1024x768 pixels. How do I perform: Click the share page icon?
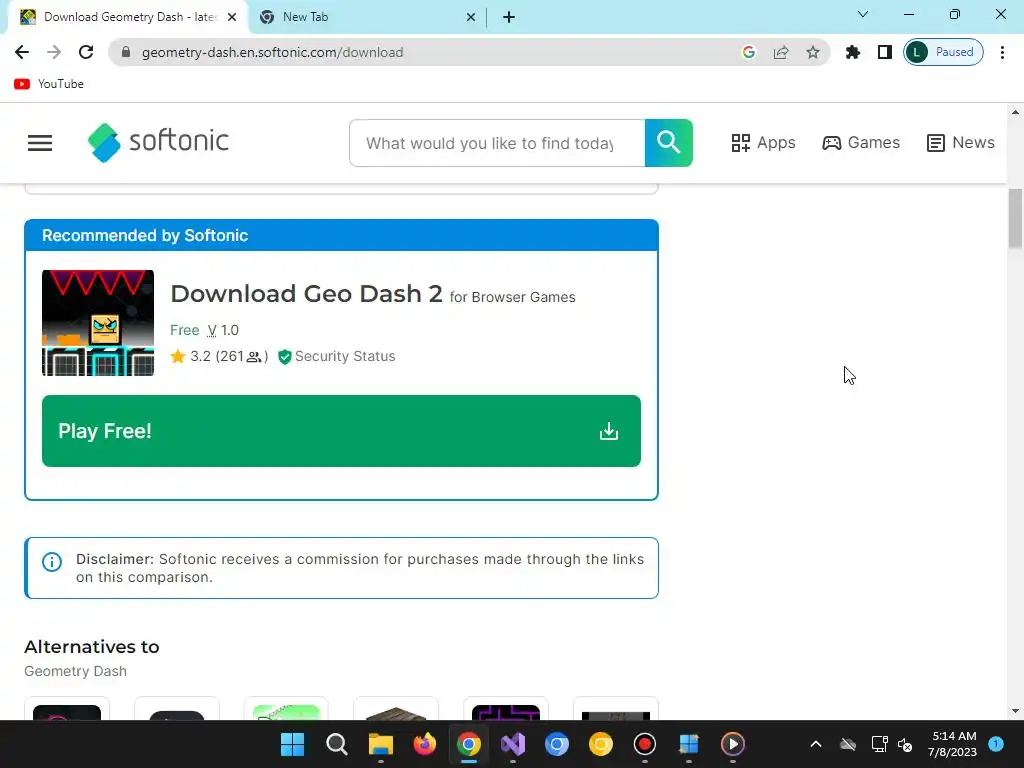point(781,52)
